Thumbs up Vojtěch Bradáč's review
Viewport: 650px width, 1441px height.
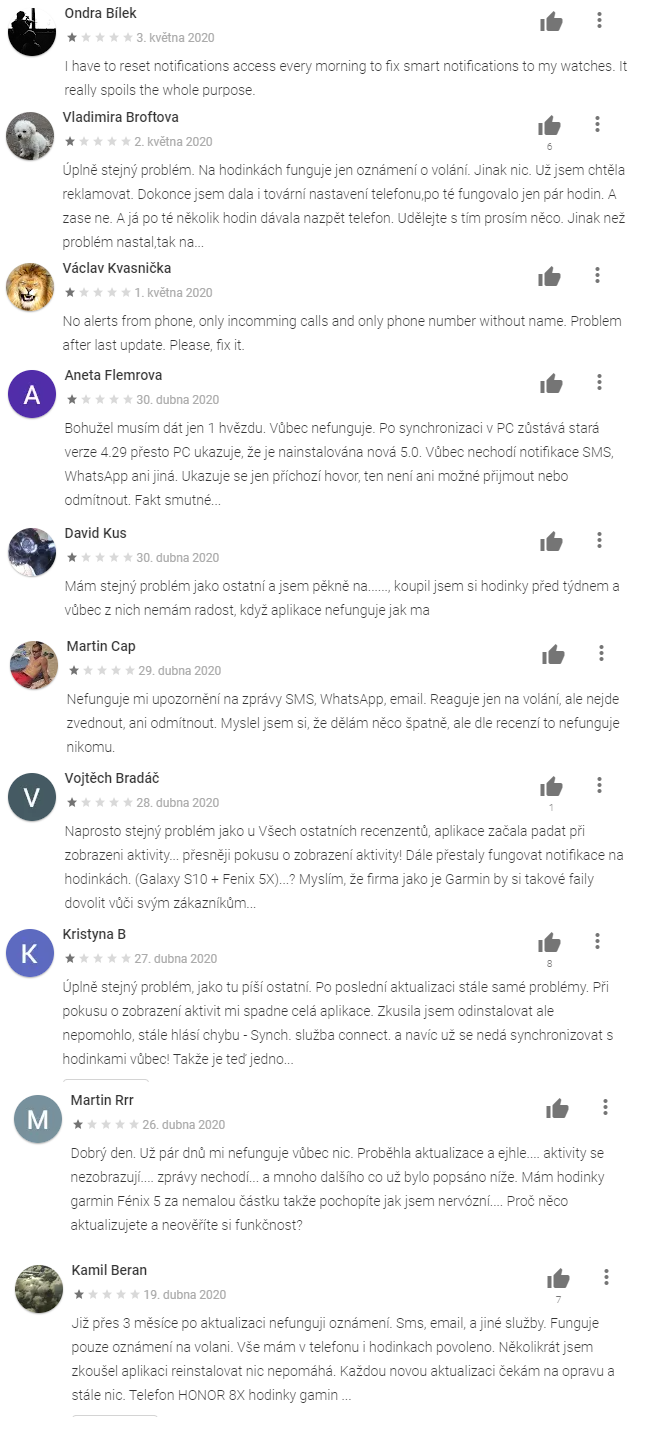[551, 786]
